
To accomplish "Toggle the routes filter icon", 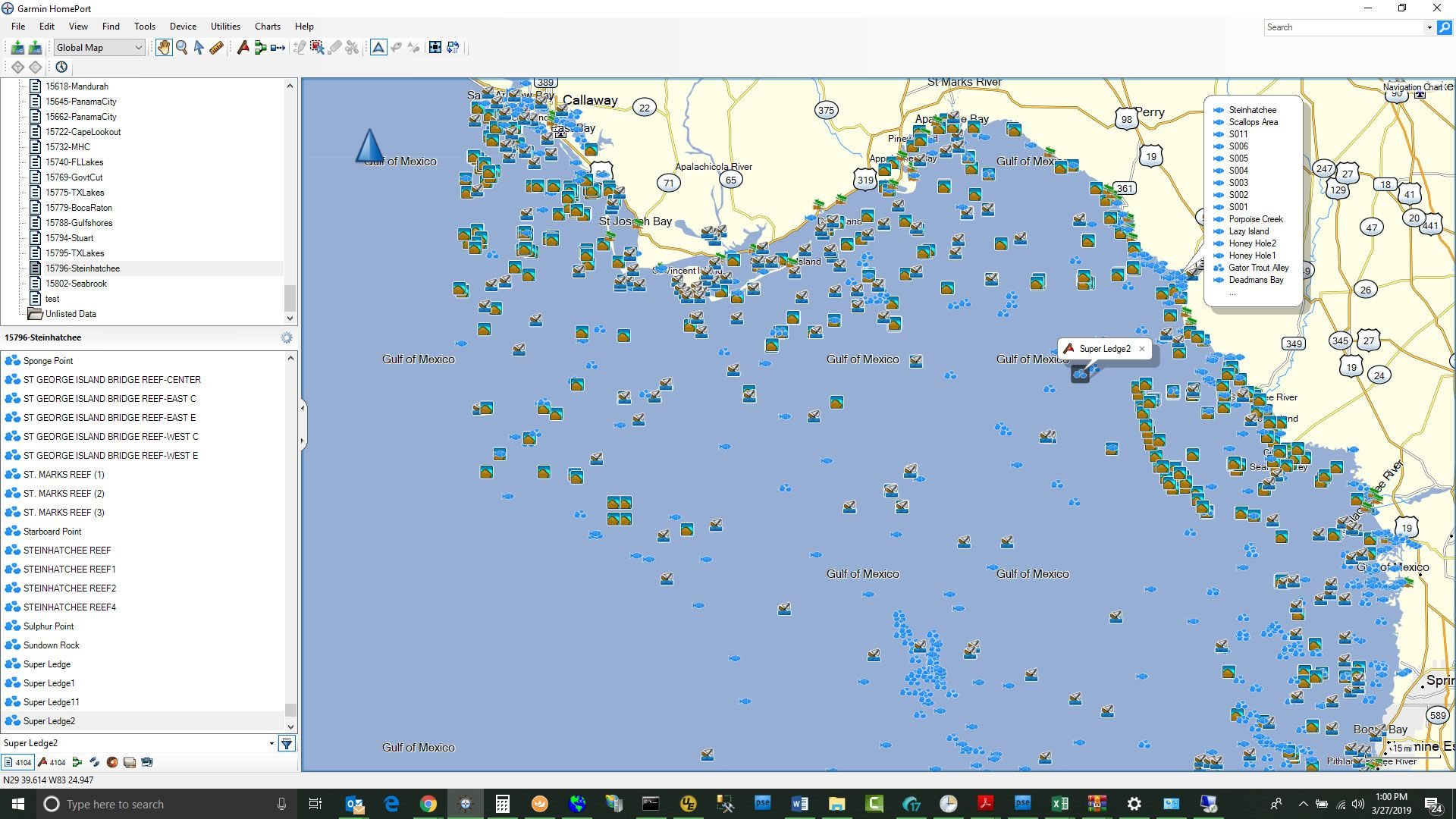I will [77, 762].
